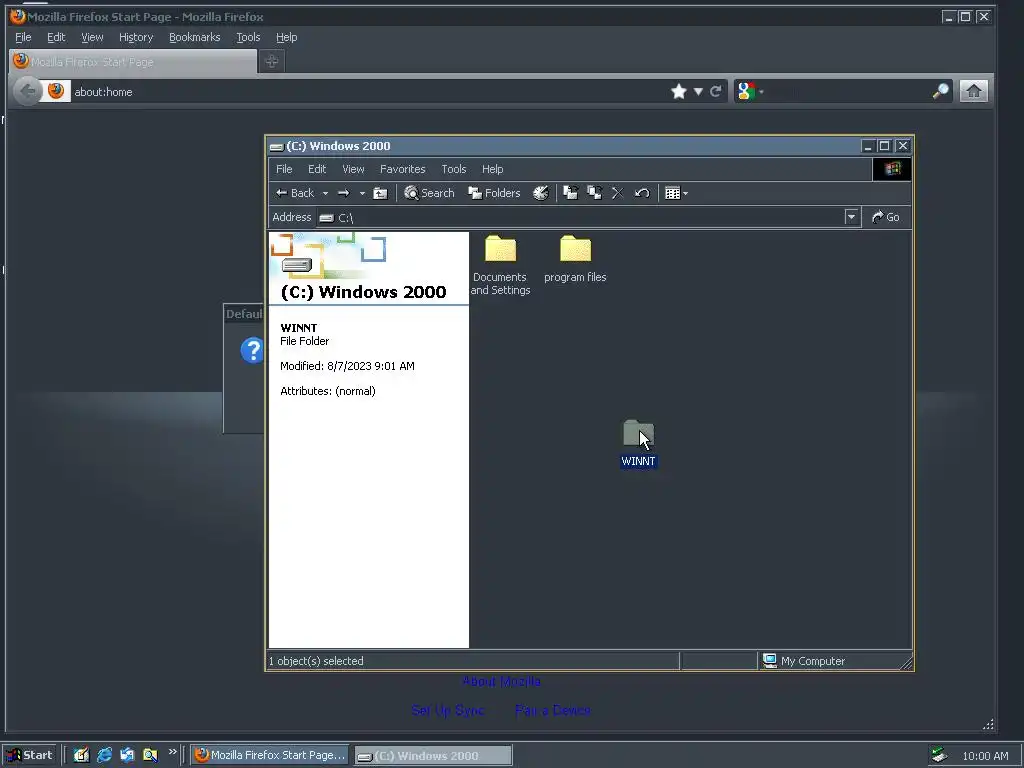Viewport: 1024px width, 768px height.
Task: Click the Pair a Device link
Action: tap(552, 711)
